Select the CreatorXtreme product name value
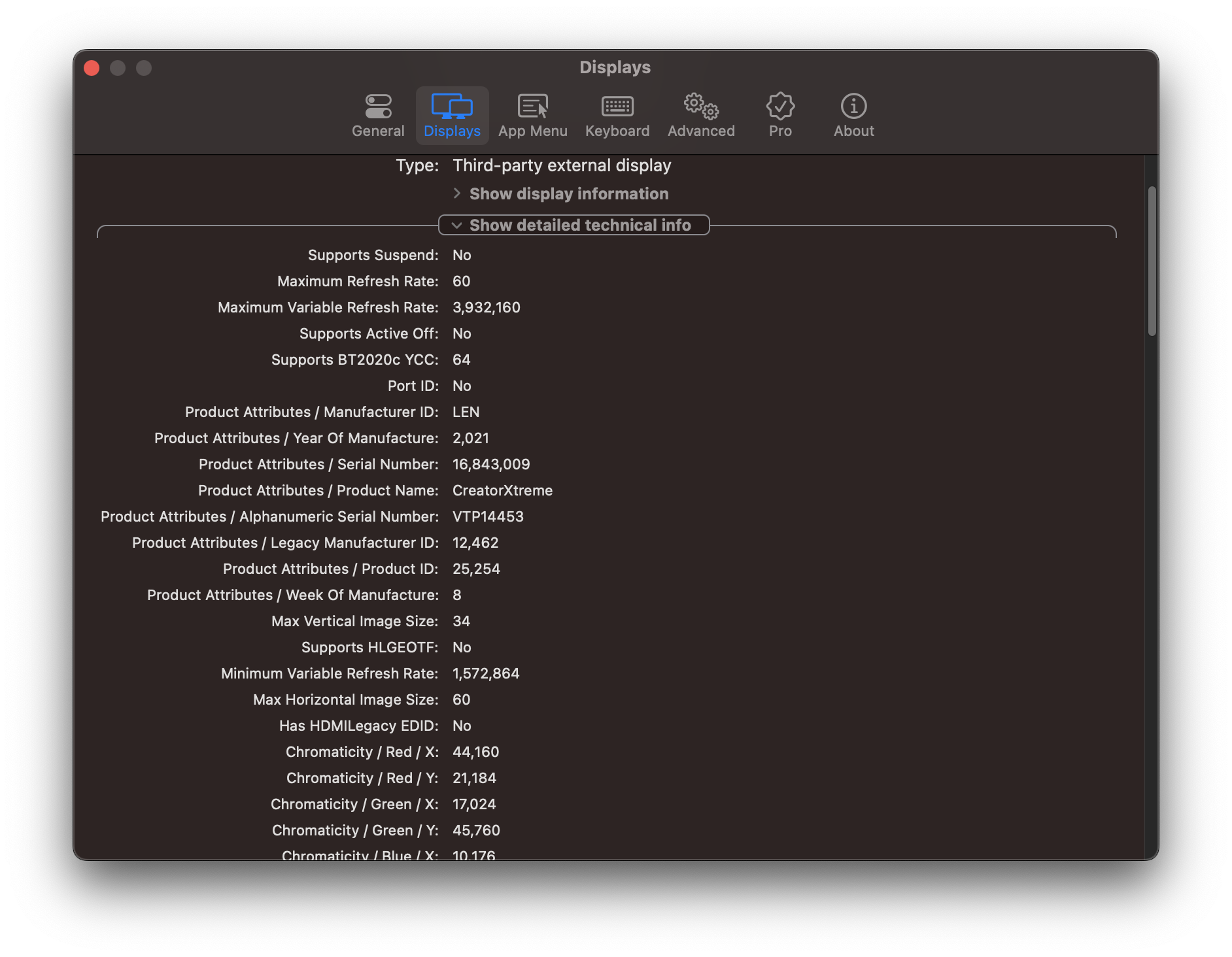The image size is (1232, 957). pos(502,490)
